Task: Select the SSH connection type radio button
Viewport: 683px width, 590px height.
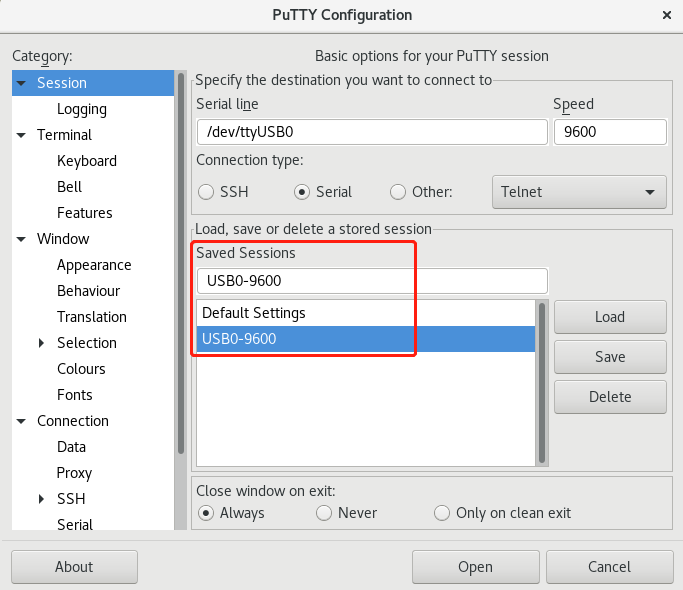Action: (206, 192)
